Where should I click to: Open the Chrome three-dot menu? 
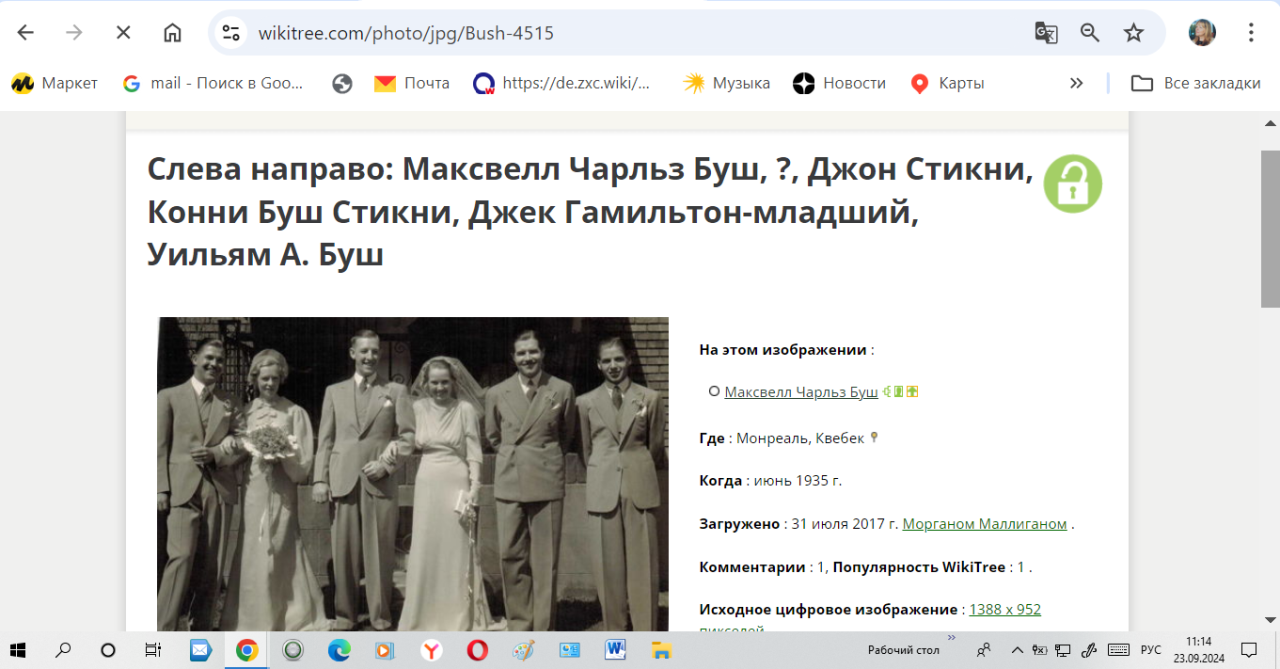pyautogui.click(x=1250, y=33)
